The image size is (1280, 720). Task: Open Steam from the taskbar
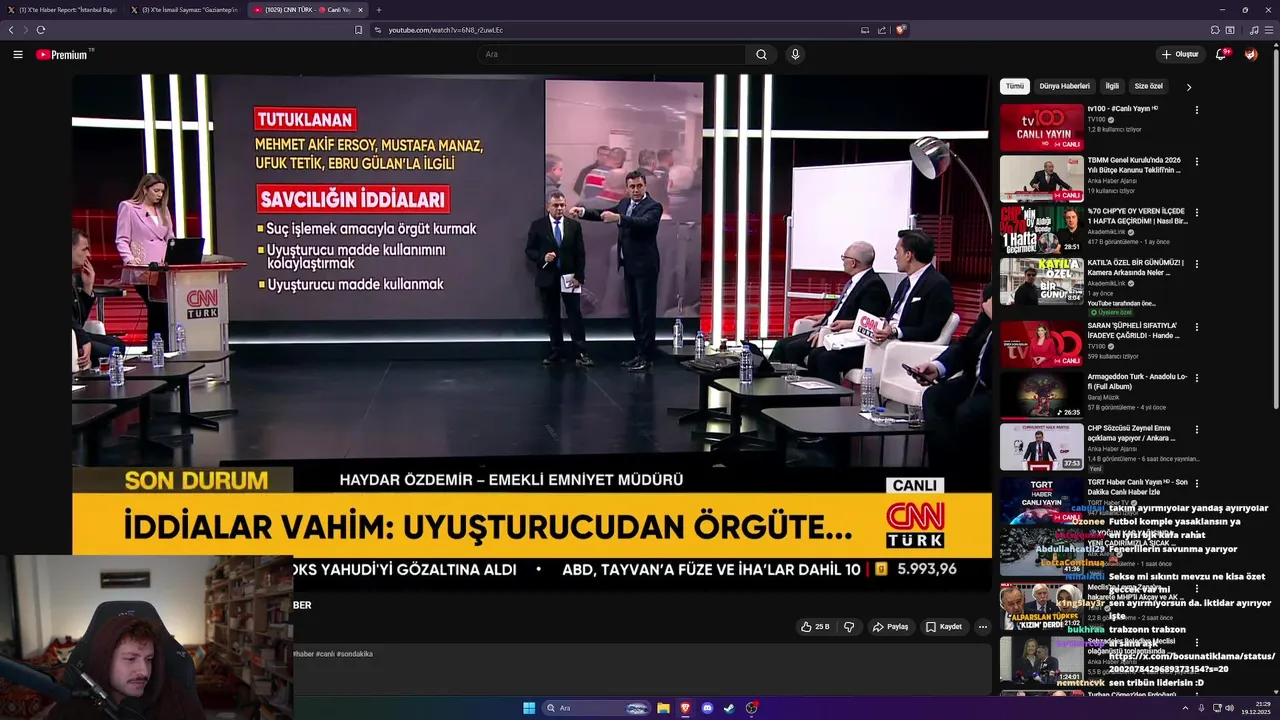(729, 708)
